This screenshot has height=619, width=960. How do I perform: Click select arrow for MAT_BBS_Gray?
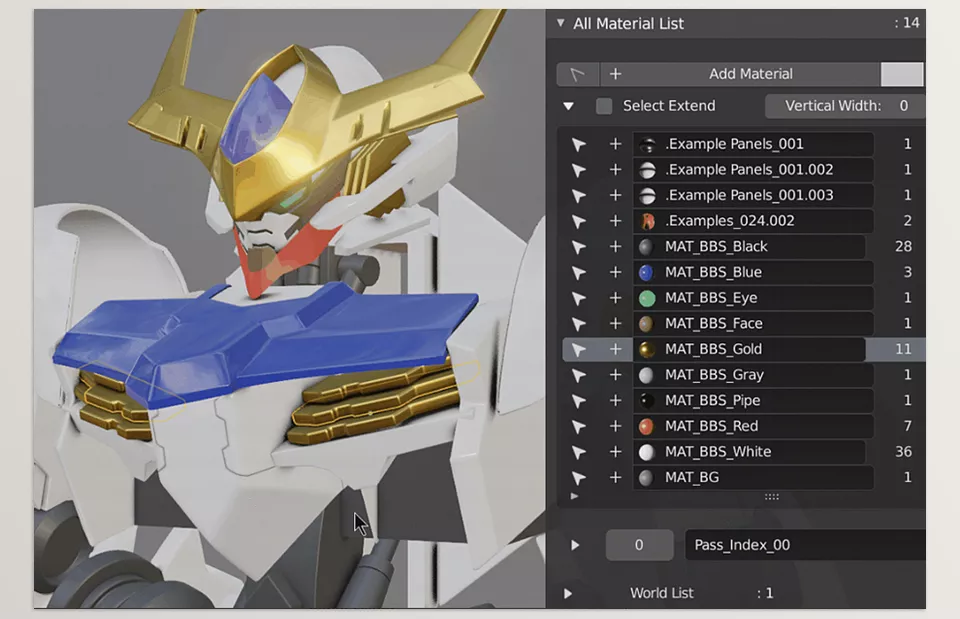coord(578,375)
